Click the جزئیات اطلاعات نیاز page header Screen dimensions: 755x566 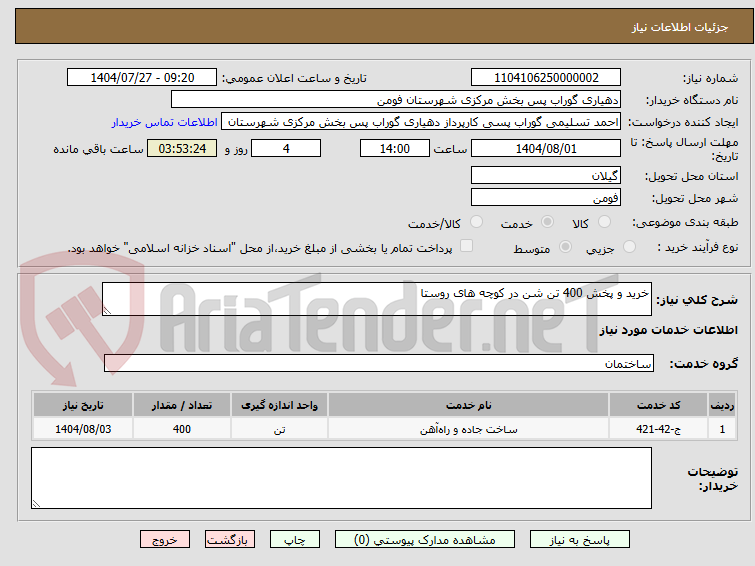click(x=680, y=27)
